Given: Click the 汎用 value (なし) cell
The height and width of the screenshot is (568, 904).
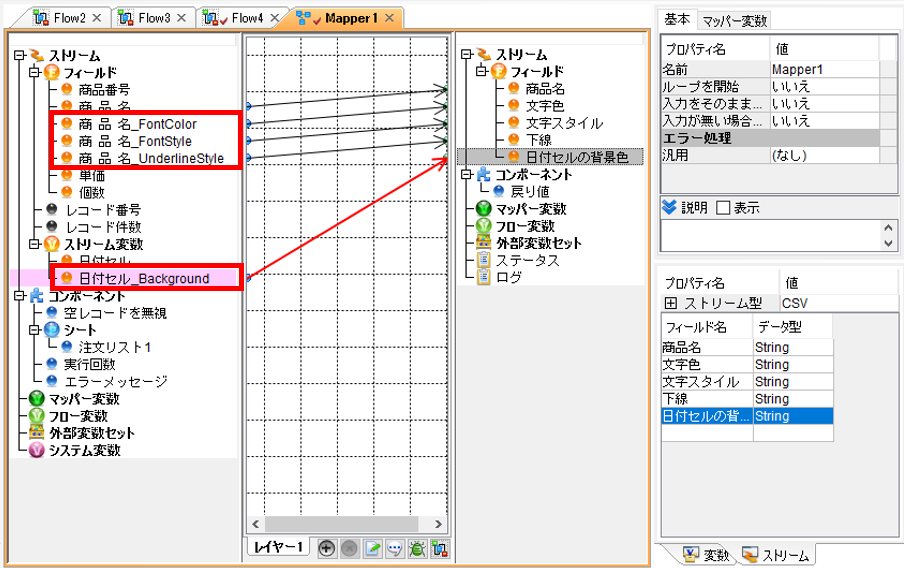Looking at the screenshot, I should click(x=824, y=155).
